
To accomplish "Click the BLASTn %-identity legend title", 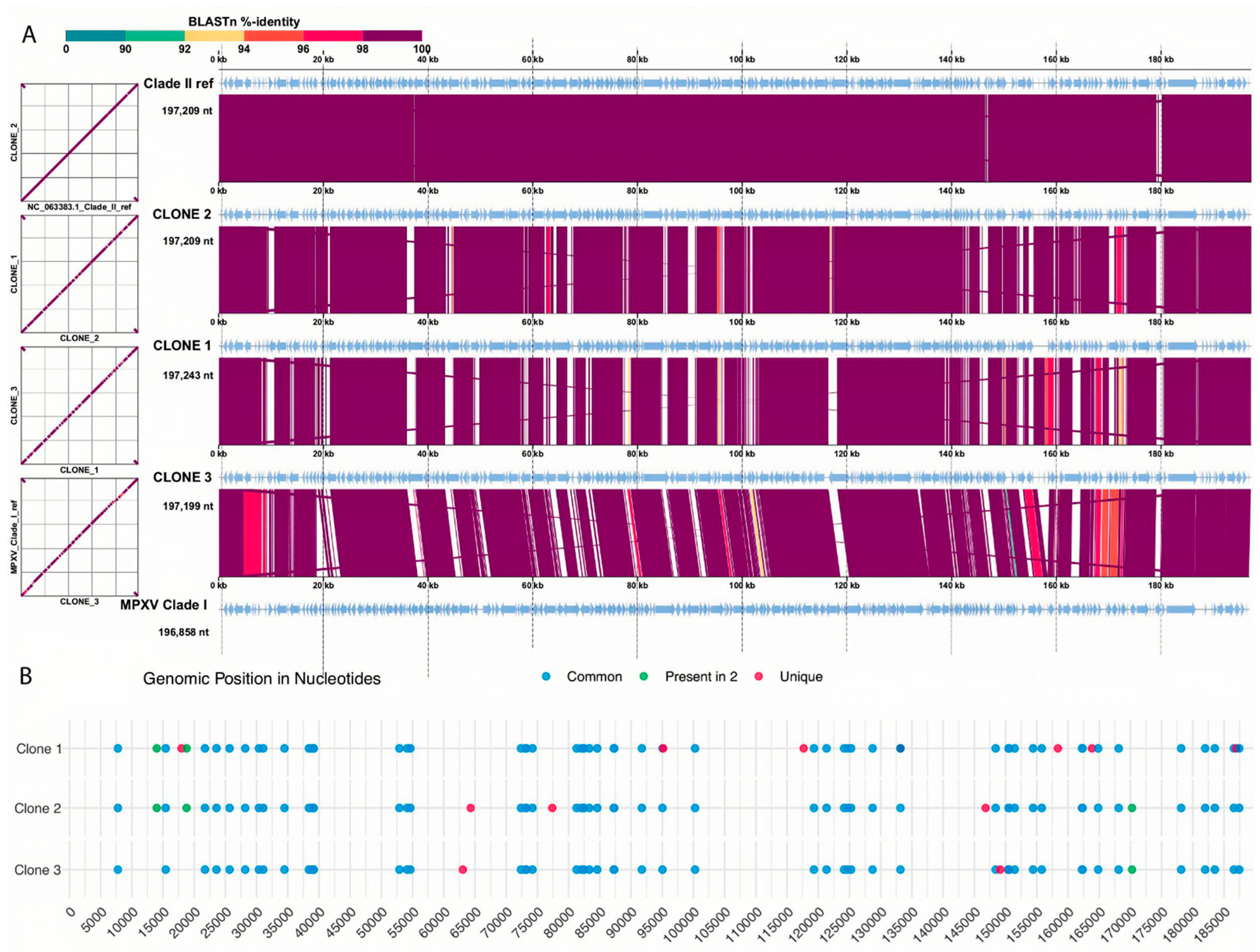I will [244, 22].
